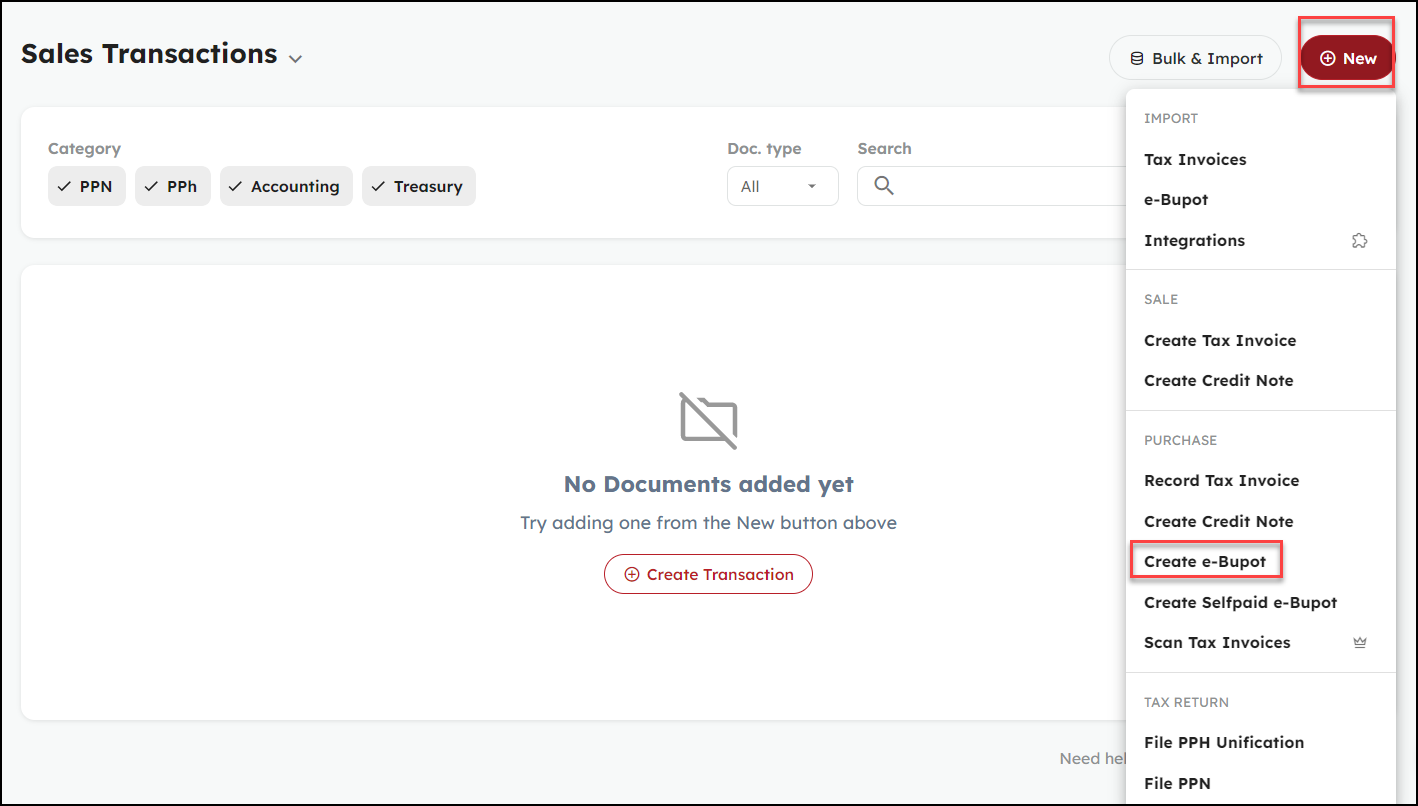
Task: Select Record Tax Invoice menu item
Action: point(1221,481)
